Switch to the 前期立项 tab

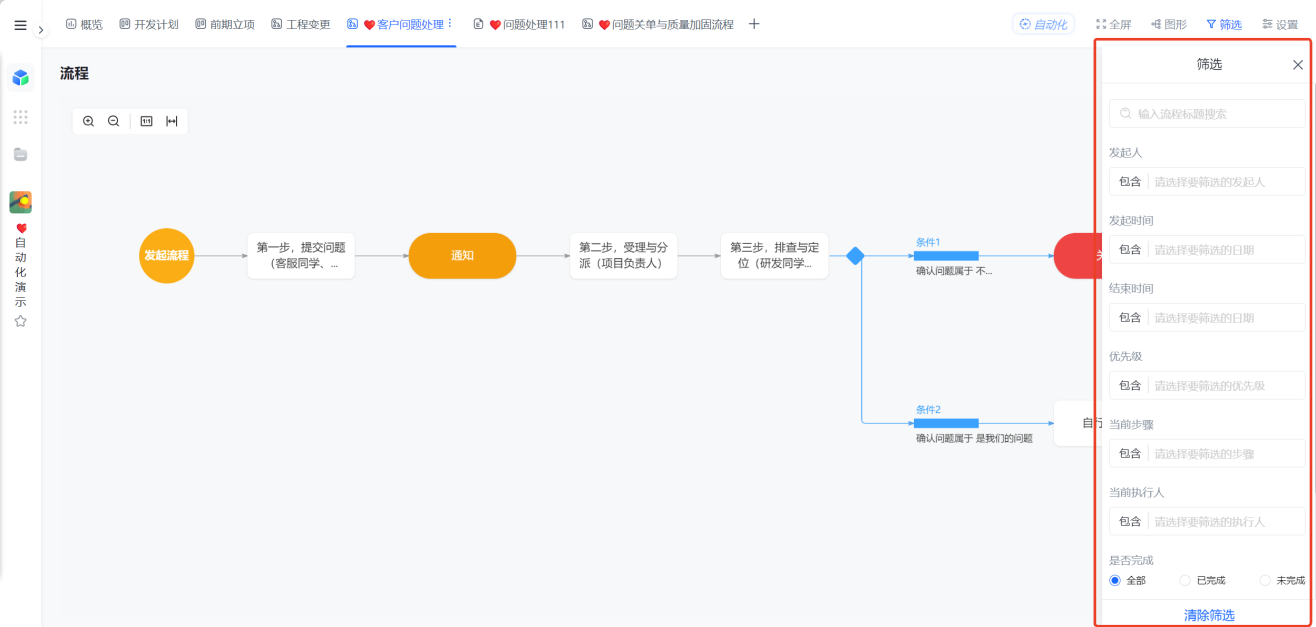(225, 24)
